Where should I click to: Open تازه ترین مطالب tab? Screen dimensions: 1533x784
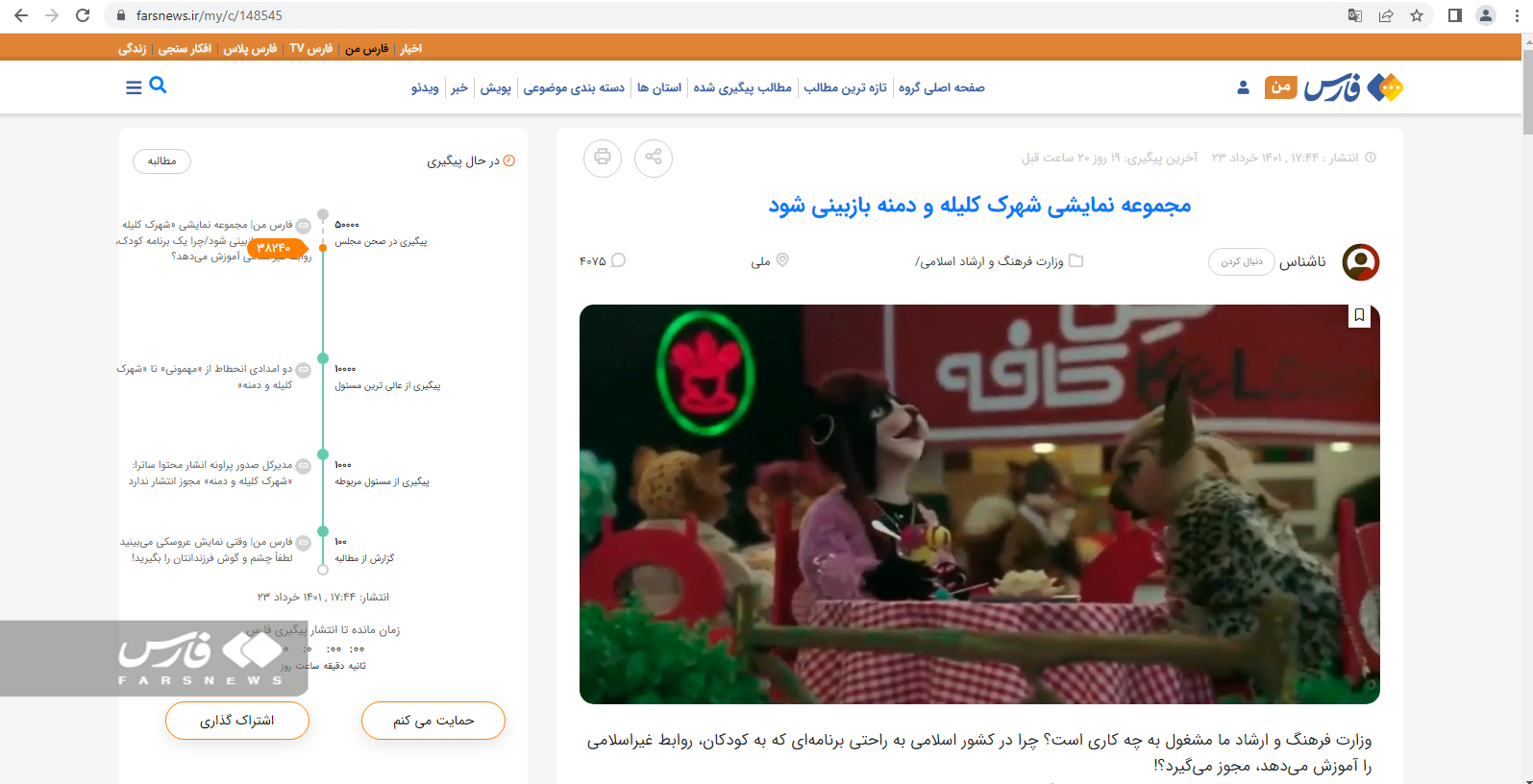tap(845, 87)
